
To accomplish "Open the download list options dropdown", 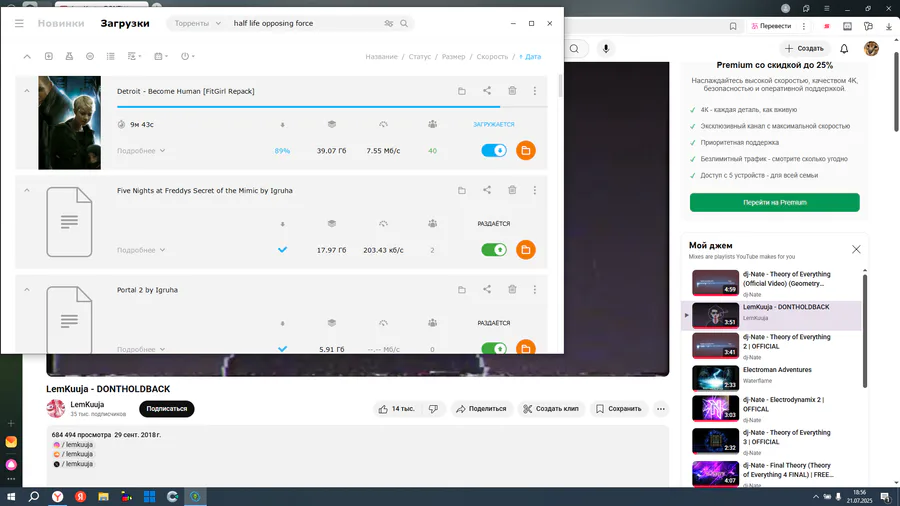I will [x=134, y=56].
